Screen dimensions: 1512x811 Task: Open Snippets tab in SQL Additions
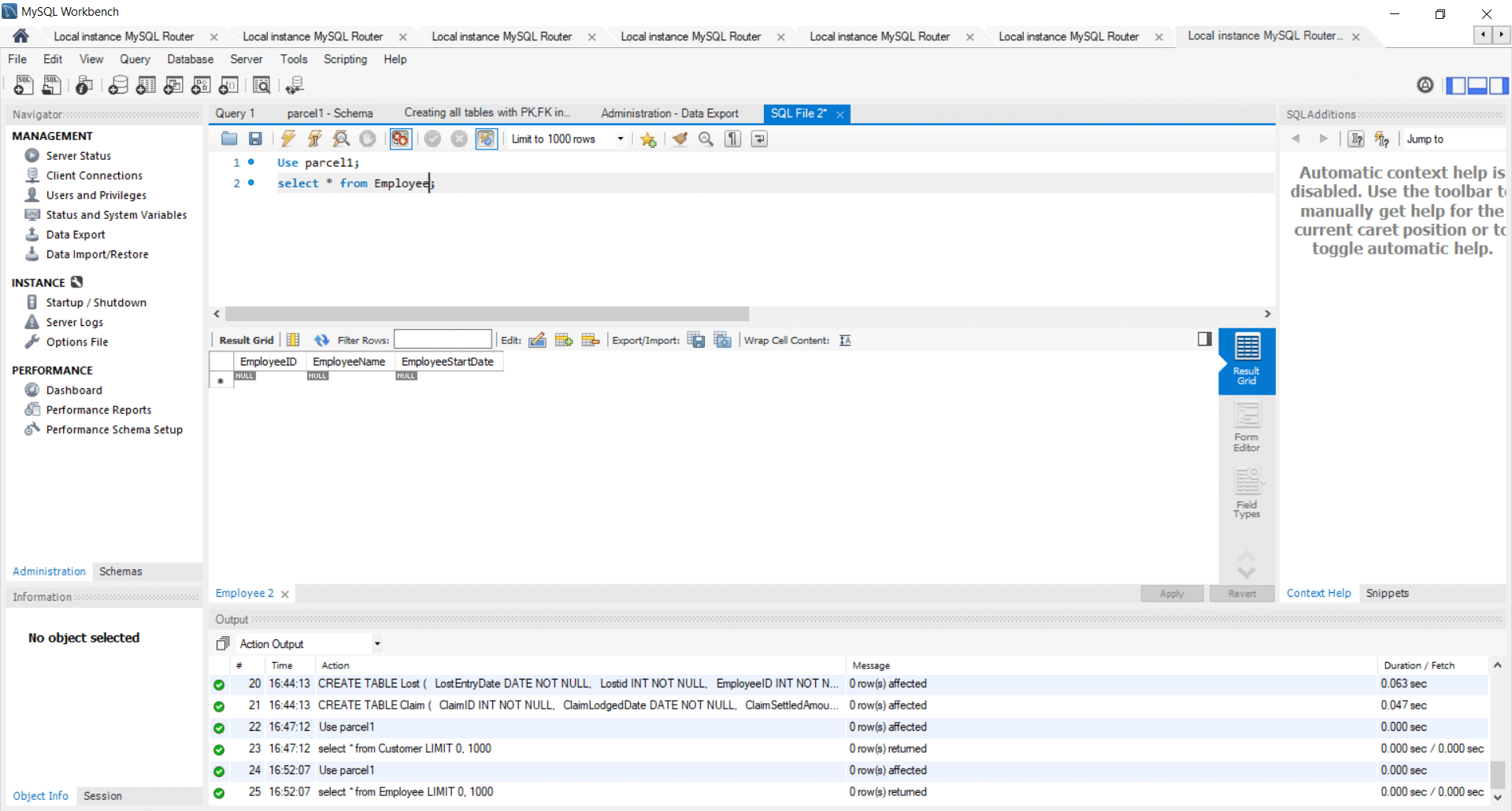(x=1387, y=593)
